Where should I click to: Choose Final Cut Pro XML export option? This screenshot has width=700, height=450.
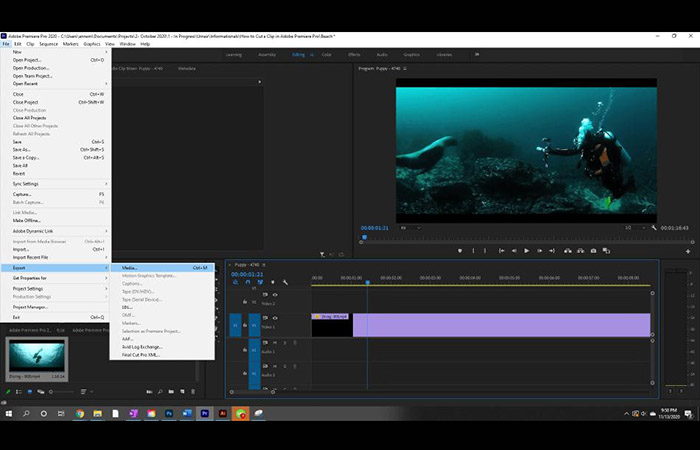[141, 355]
